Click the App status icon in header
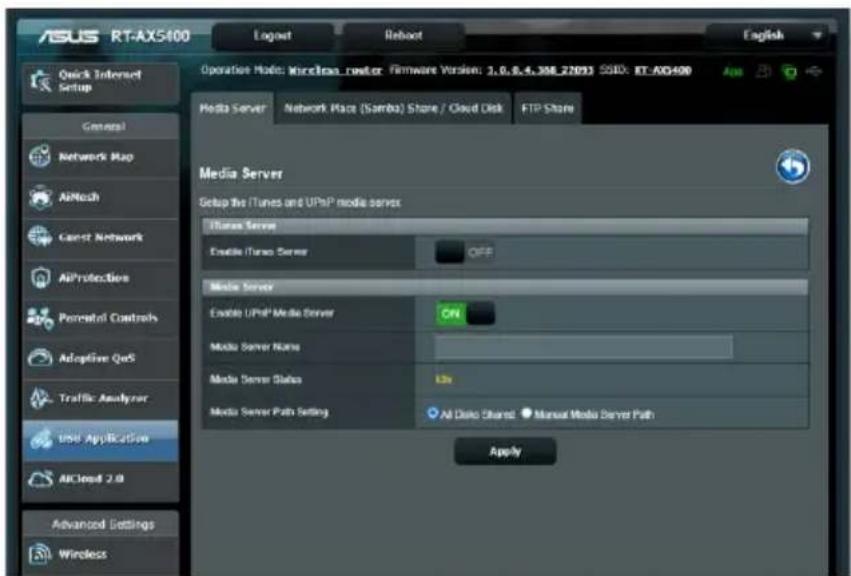This screenshot has width=851, height=576. pyautogui.click(x=733, y=72)
